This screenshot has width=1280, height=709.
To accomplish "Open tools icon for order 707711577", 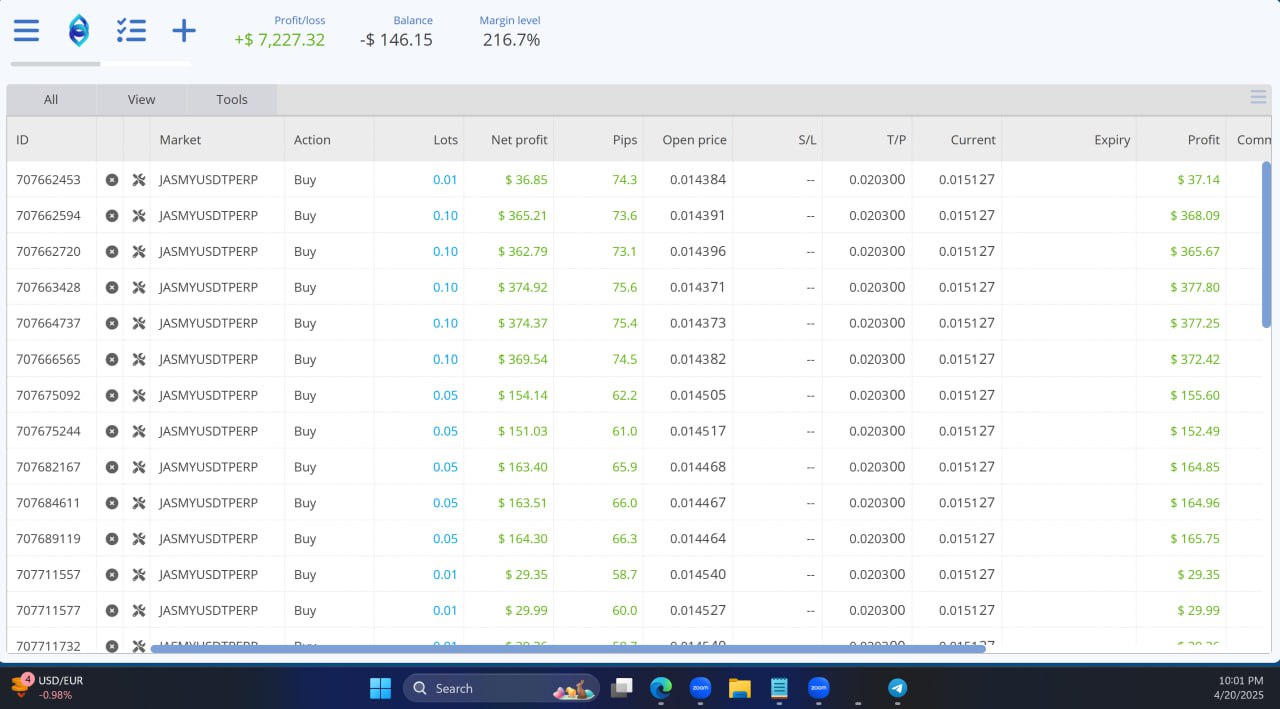I will pyautogui.click(x=139, y=611).
